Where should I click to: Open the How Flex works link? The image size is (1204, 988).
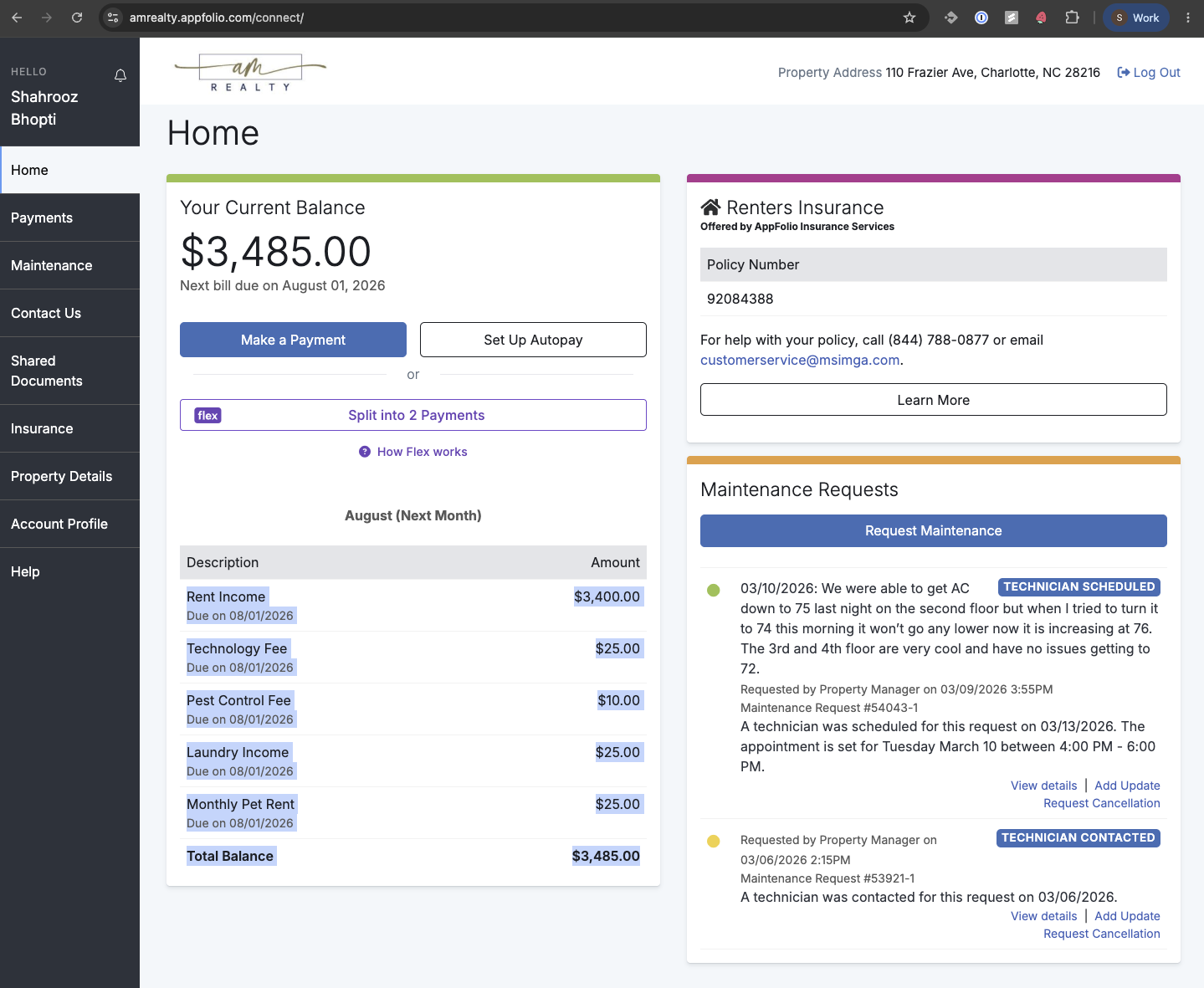click(x=423, y=452)
